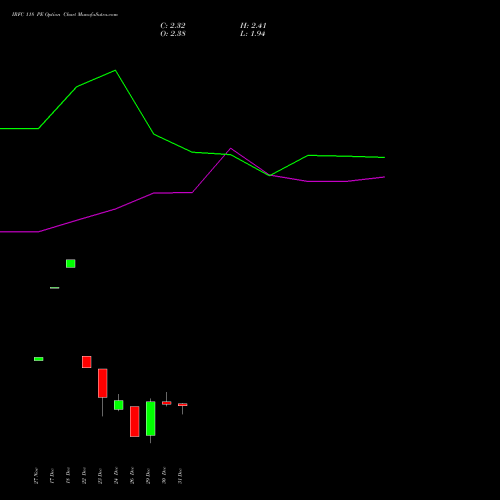
Task: Click the peak of the green line
Action: (115, 70)
